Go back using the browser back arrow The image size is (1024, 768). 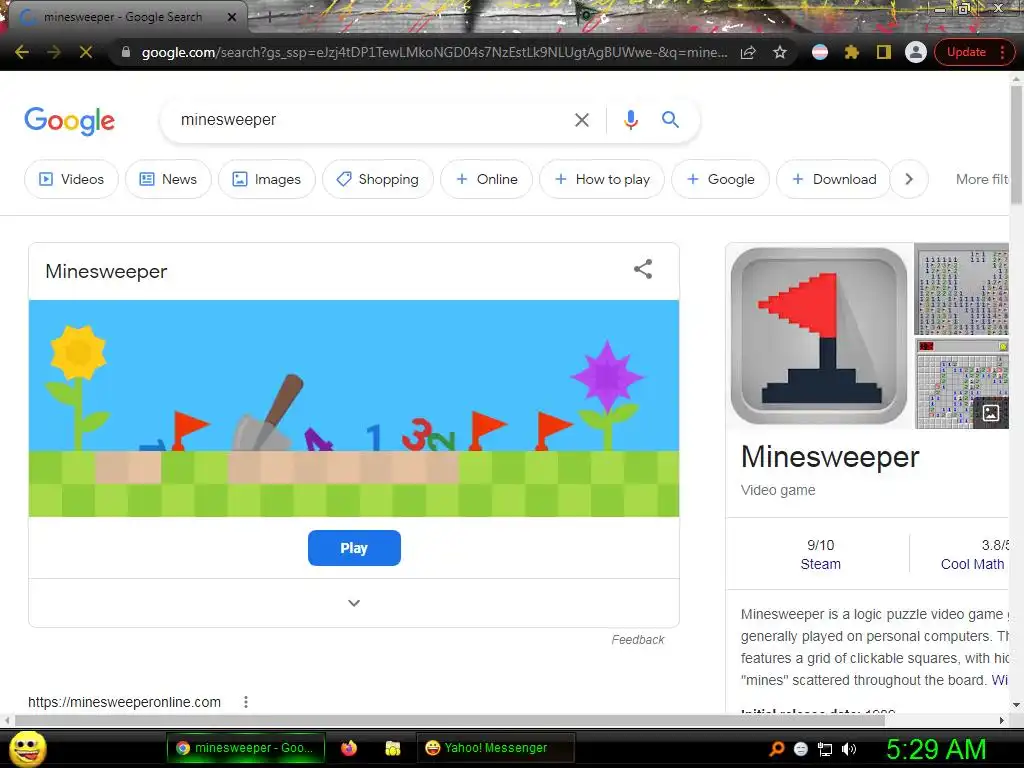coord(22,52)
